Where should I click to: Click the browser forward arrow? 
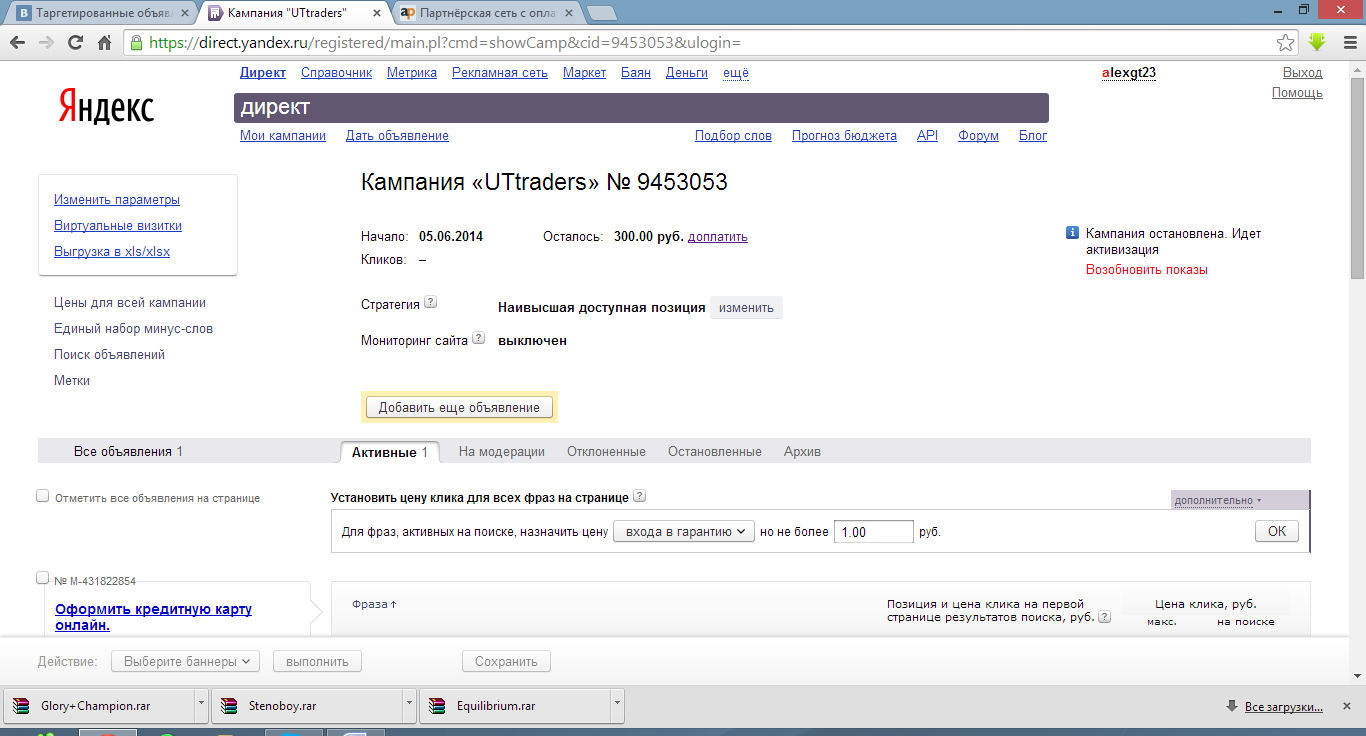click(x=46, y=43)
